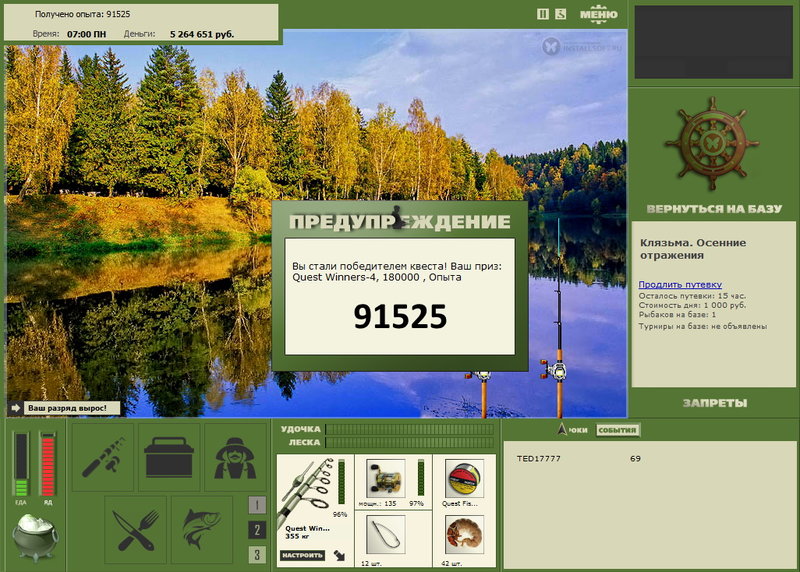
Task: Click the НАСТРОИТЬ tackle setup button
Action: pos(303,555)
